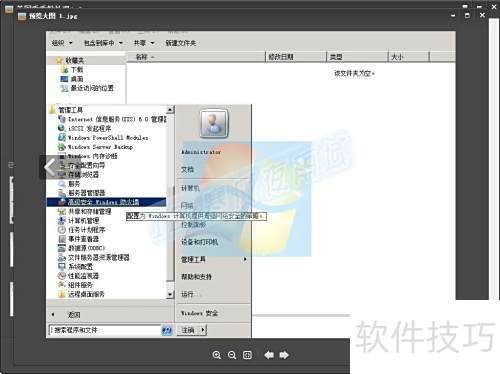Click the 服务器管理器 icon
Screen dimensions: 500x374
(62, 193)
